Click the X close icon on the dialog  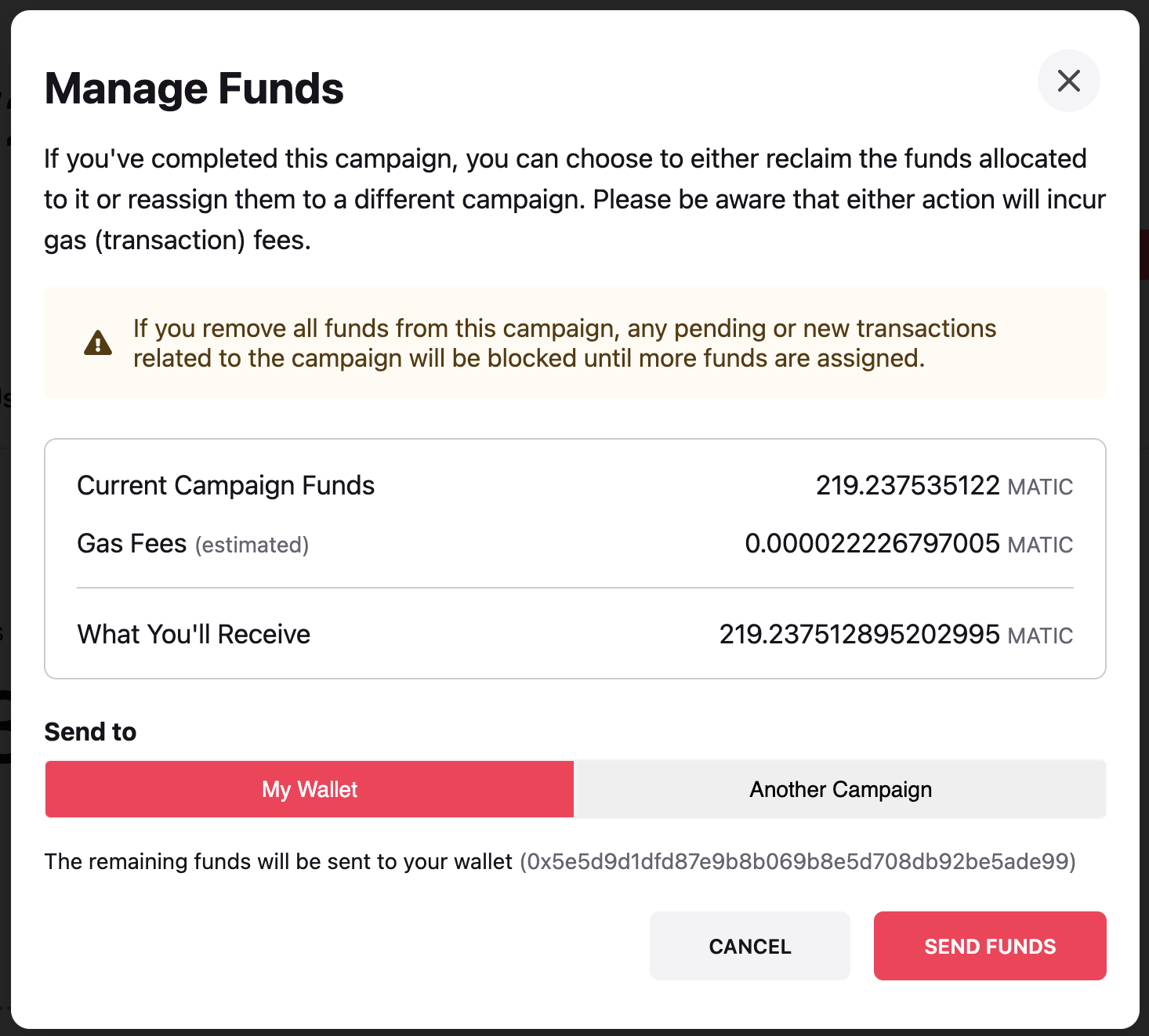(x=1068, y=81)
